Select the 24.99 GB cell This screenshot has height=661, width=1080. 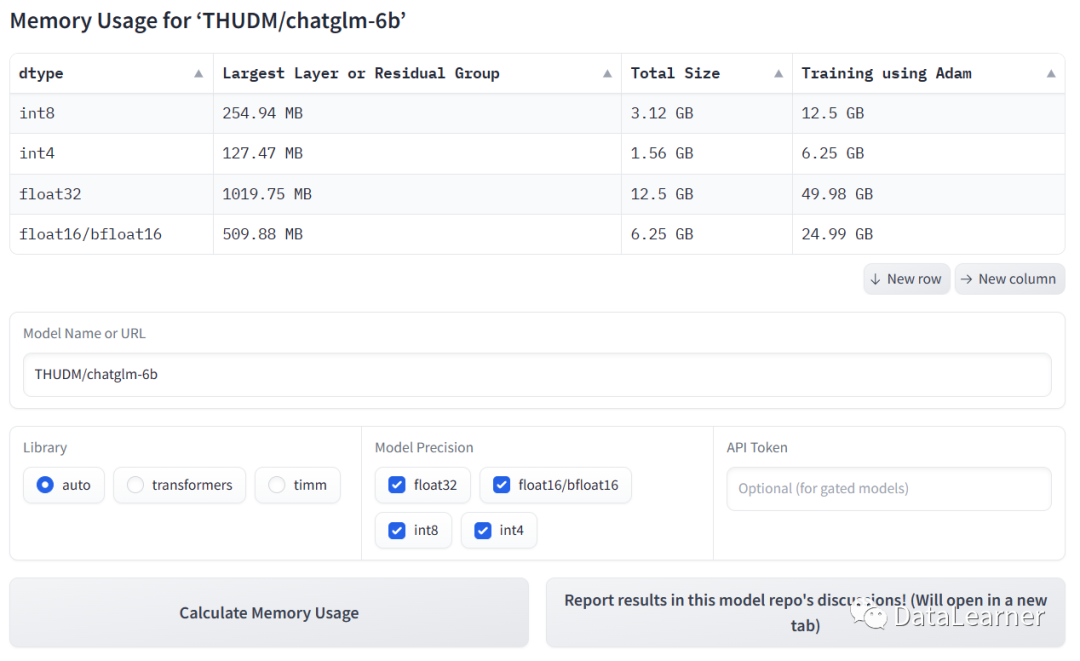(928, 234)
